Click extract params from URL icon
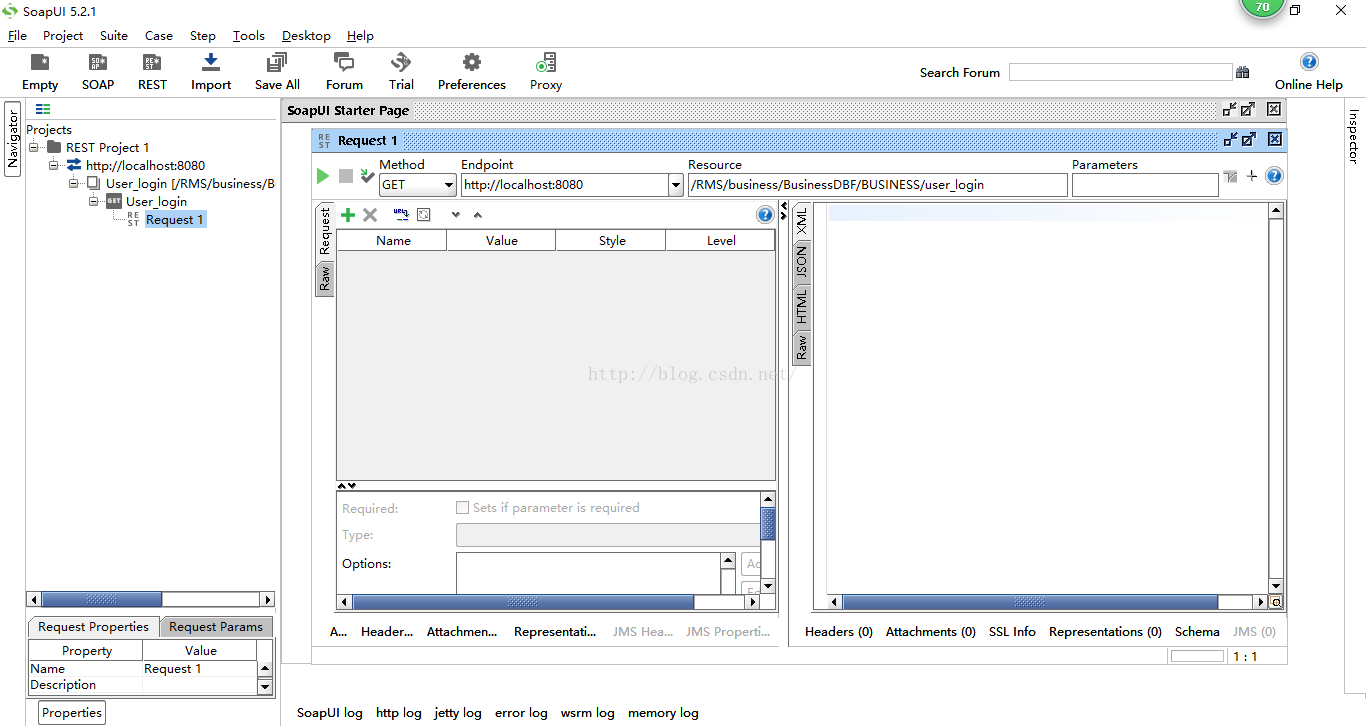1366x726 pixels. coord(401,214)
